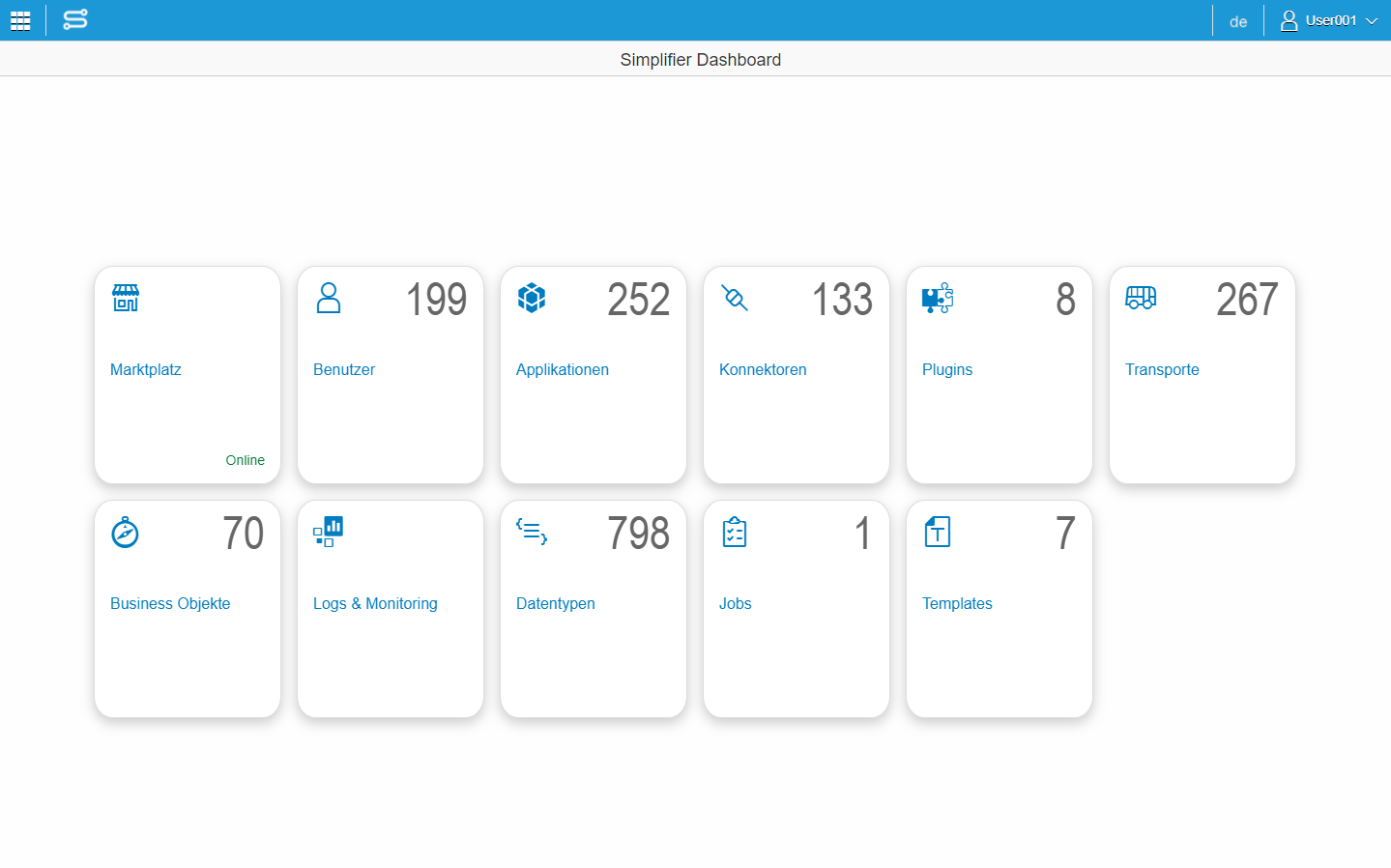This screenshot has height=868, width=1391.
Task: Open the Transporte tile count 267
Action: coord(1248,300)
